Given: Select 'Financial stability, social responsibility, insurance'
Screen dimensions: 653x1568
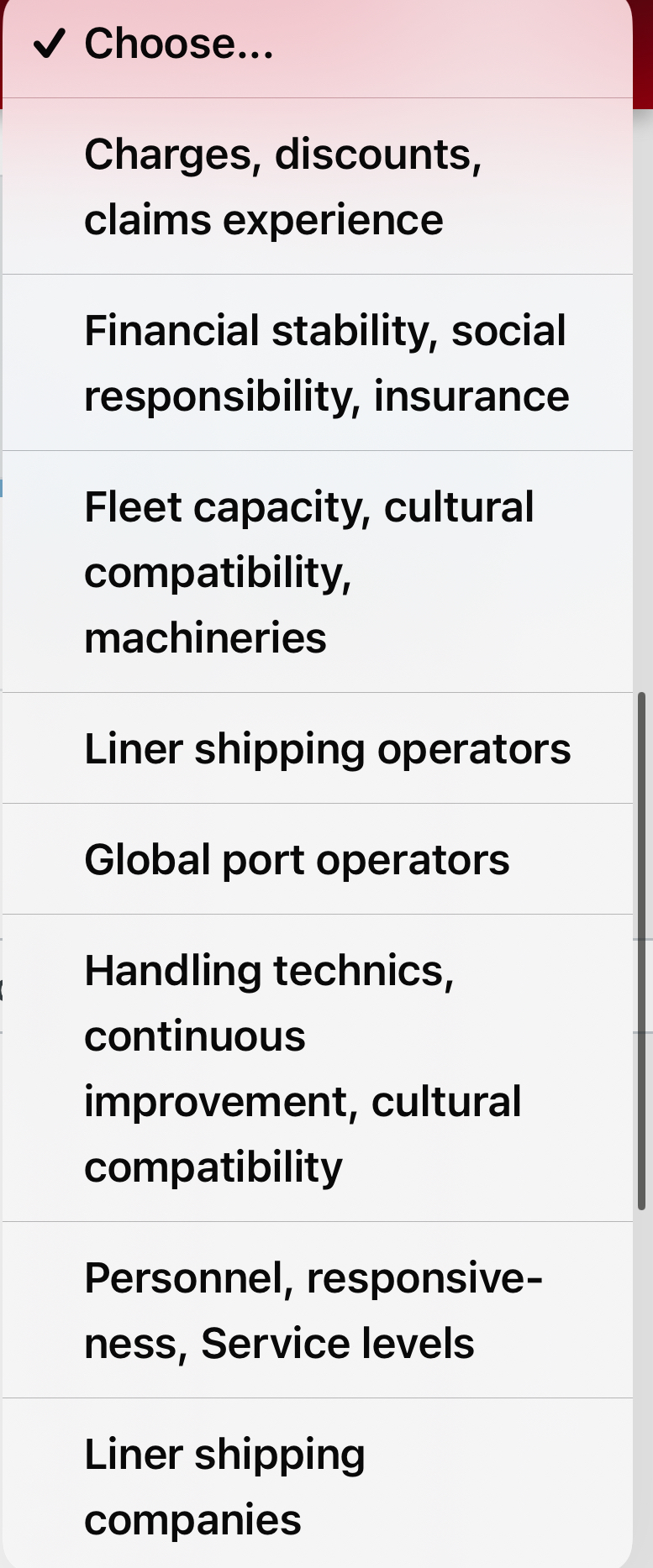Looking at the screenshot, I should click(318, 363).
